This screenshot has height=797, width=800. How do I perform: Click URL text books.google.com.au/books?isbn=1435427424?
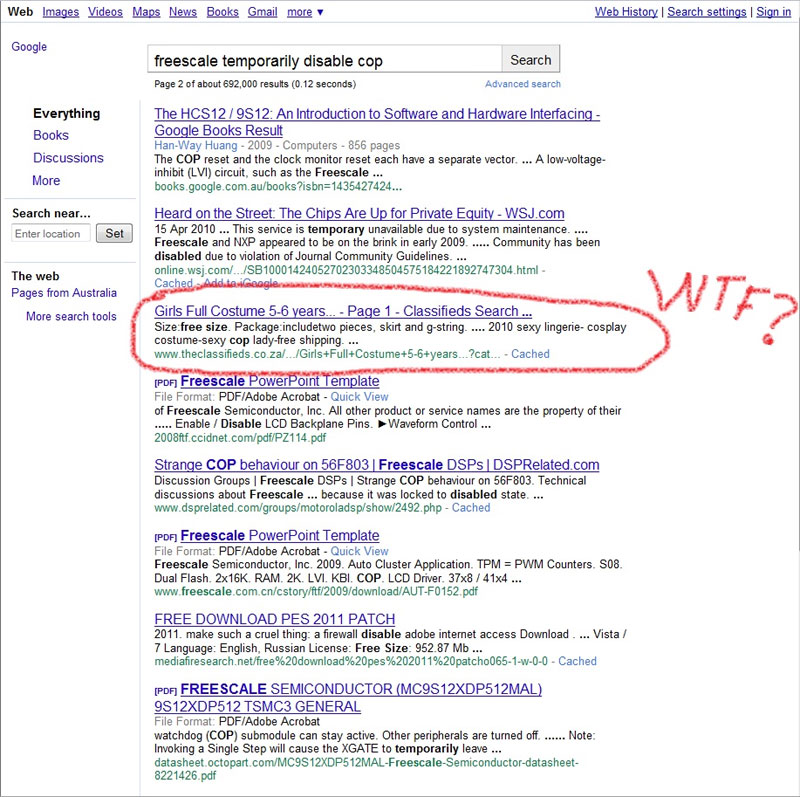pos(278,186)
